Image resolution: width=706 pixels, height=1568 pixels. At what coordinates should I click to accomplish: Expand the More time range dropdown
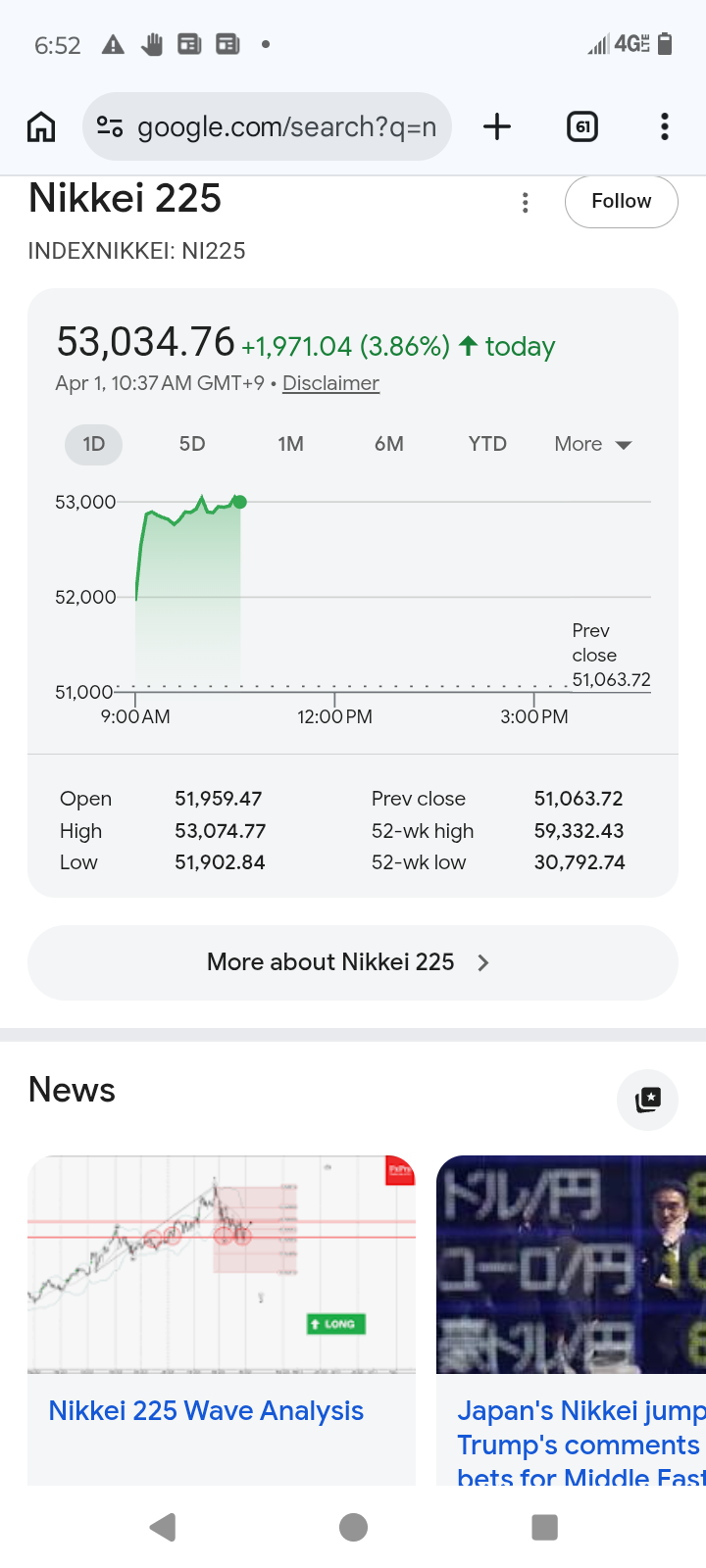(593, 444)
